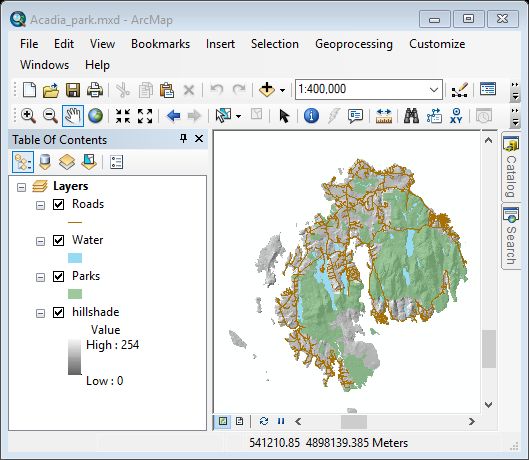Open the map scale dropdown arrow
Viewport: 529px width, 460px height.
pyautogui.click(x=434, y=90)
